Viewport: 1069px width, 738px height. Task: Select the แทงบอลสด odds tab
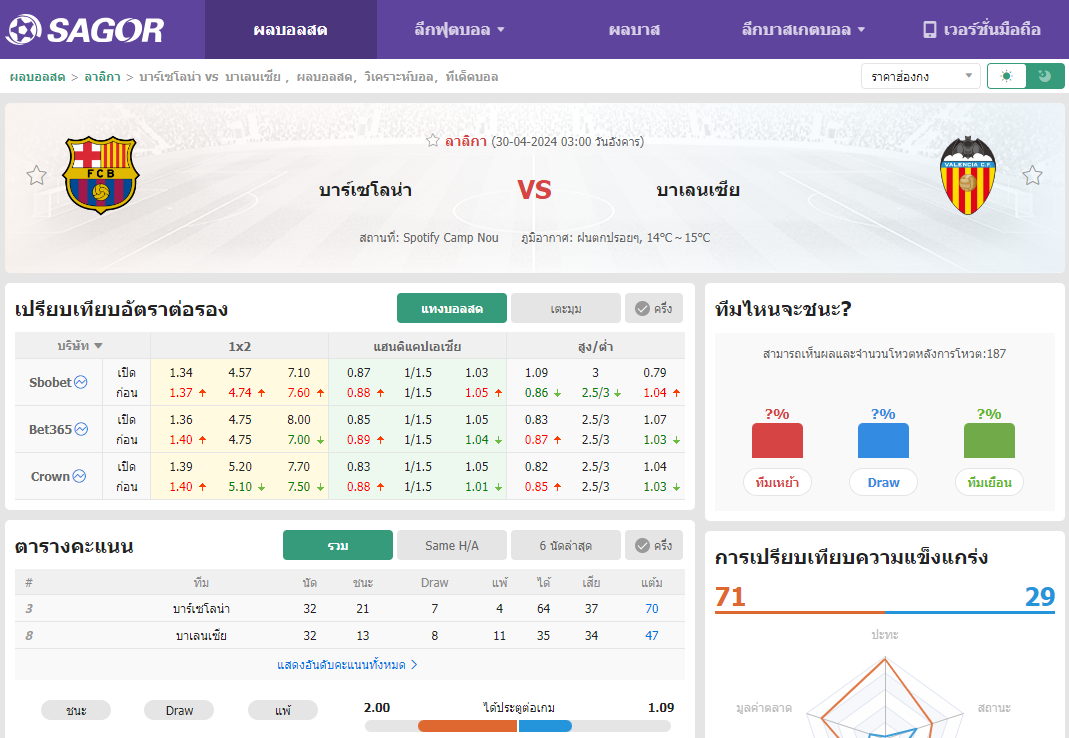tap(452, 308)
